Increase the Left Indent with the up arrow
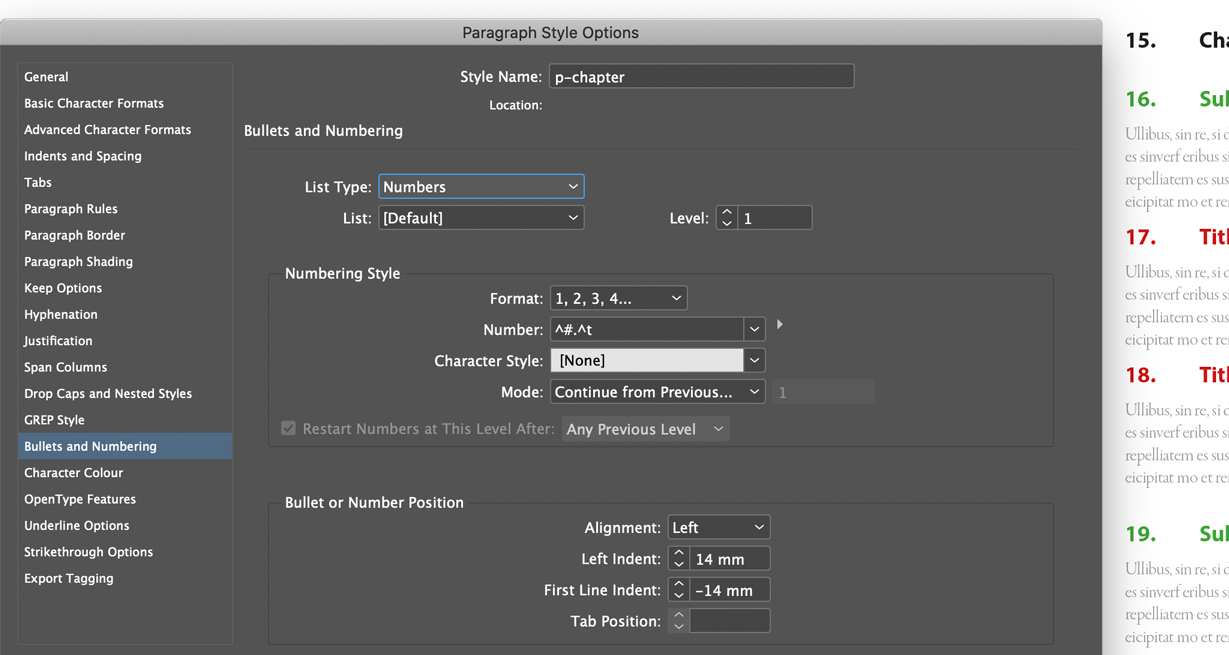The height and width of the screenshot is (655, 1229). click(678, 553)
